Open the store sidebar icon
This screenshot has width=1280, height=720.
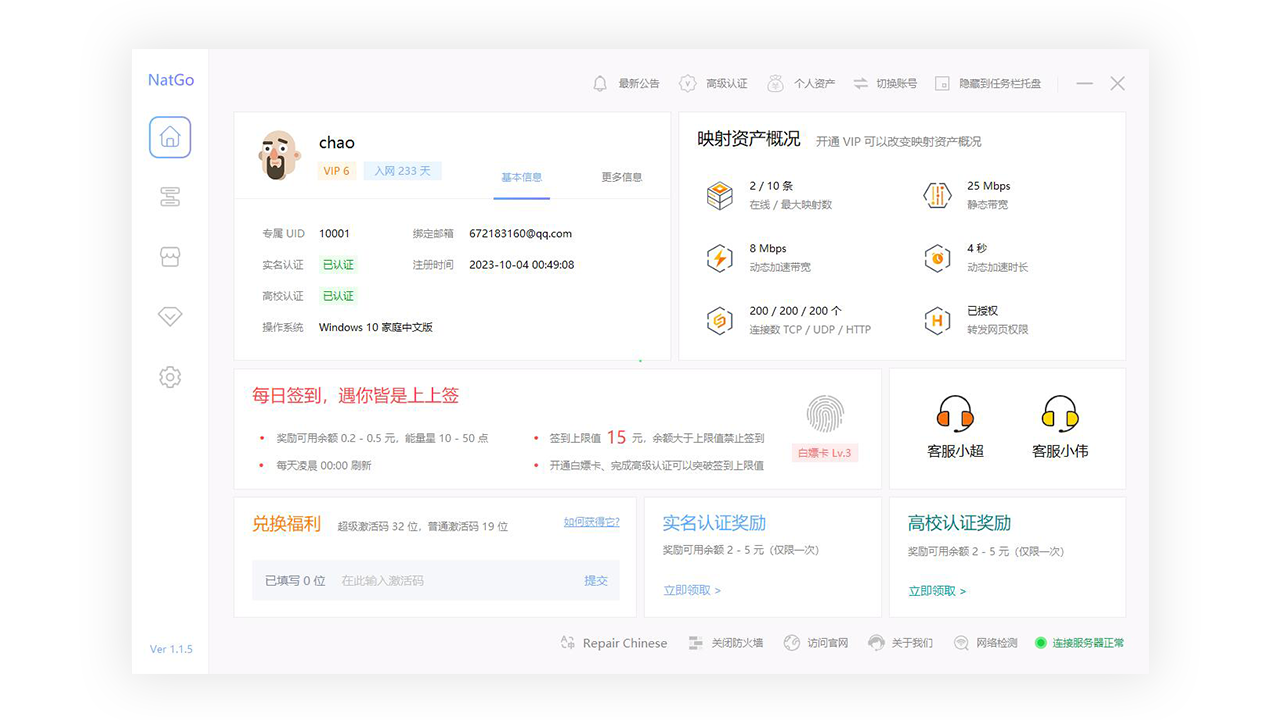click(x=170, y=257)
